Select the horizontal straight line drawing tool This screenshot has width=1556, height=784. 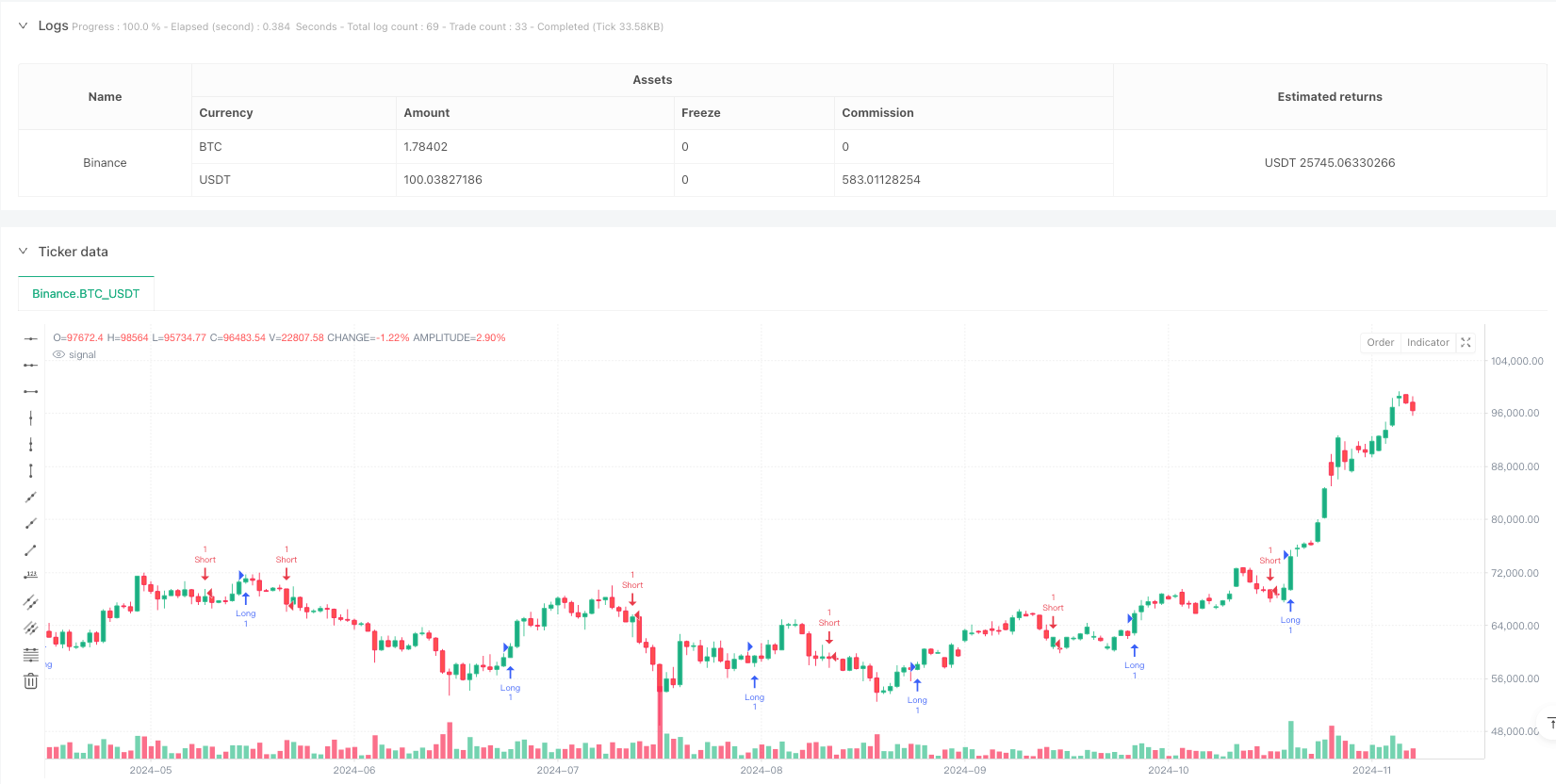point(31,338)
